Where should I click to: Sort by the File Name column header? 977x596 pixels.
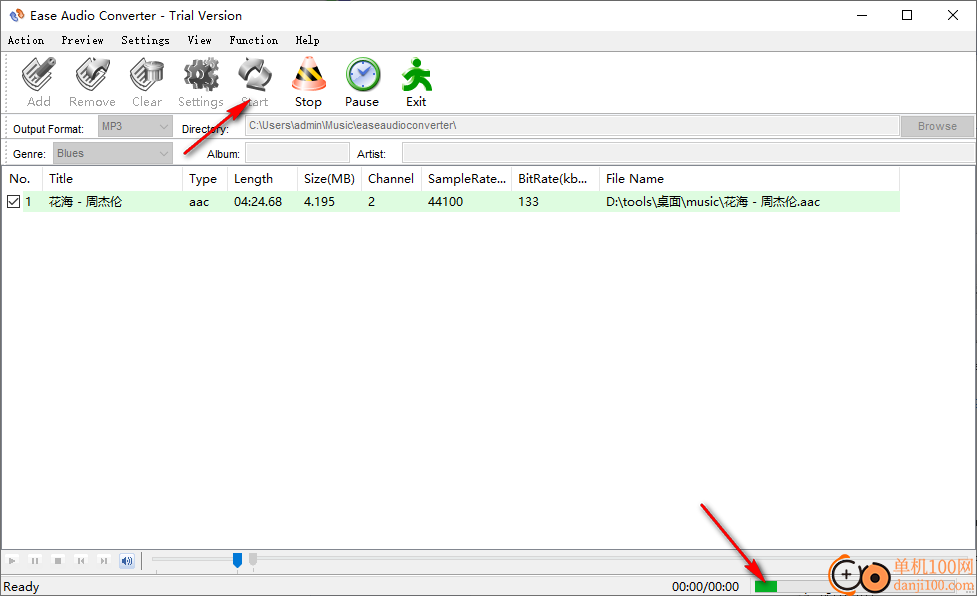[x=750, y=179]
